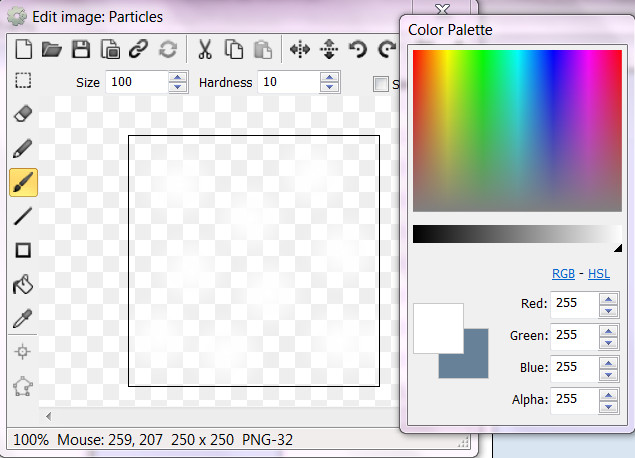Decrease Hardness value with down arrow
The image size is (635, 458).
(327, 88)
